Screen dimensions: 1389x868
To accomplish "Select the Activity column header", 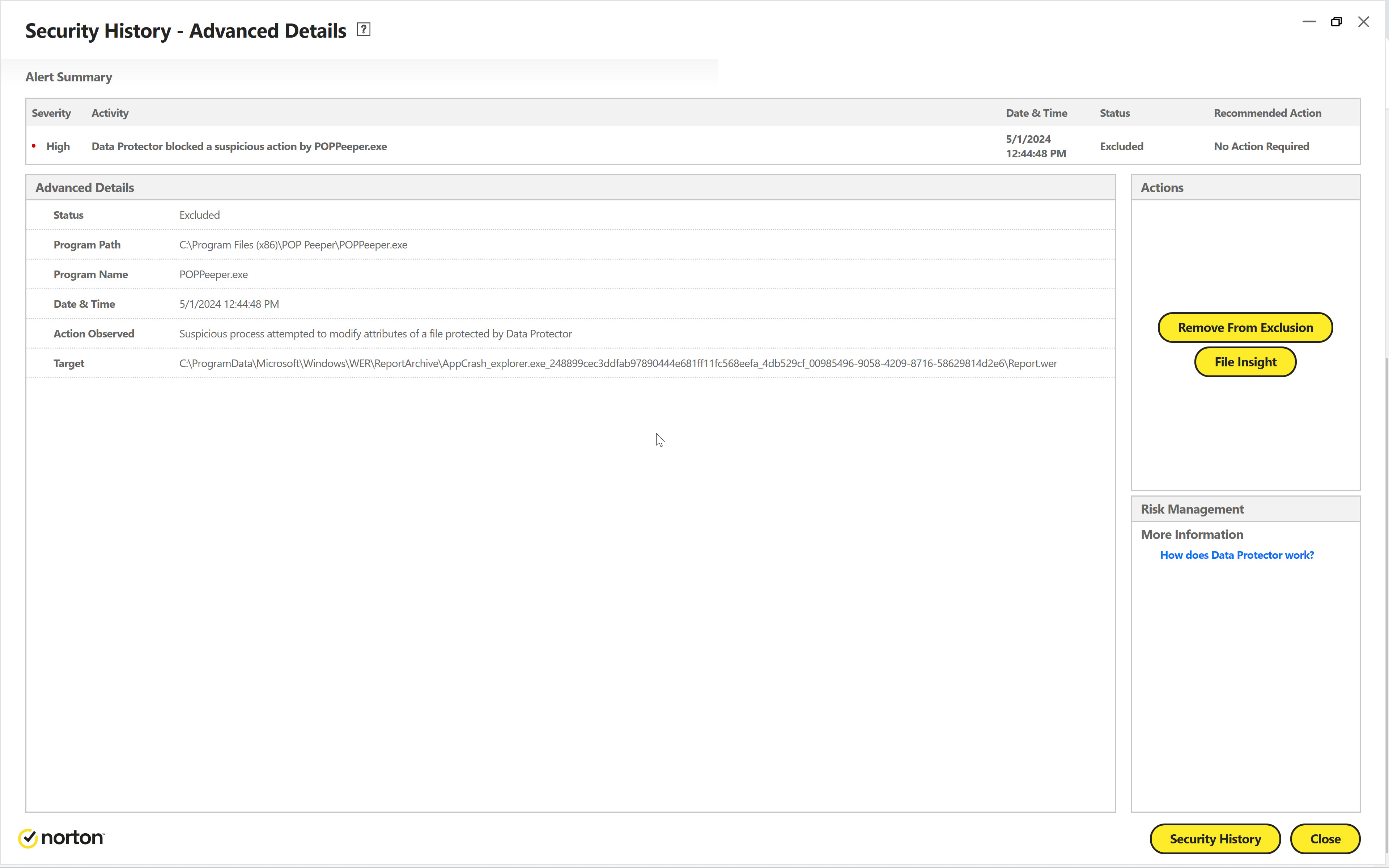I will [x=110, y=113].
